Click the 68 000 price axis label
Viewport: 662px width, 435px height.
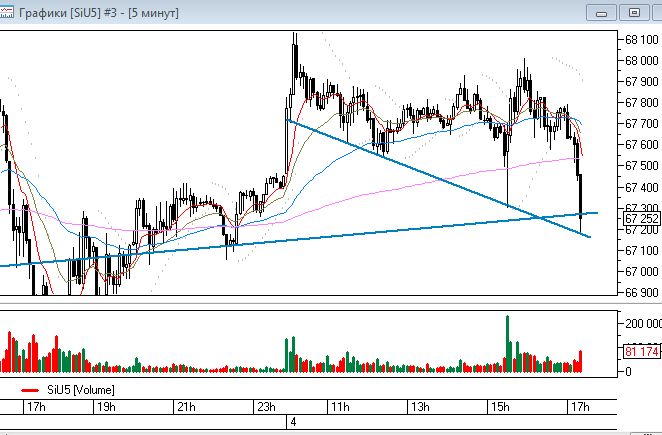pyautogui.click(x=642, y=61)
